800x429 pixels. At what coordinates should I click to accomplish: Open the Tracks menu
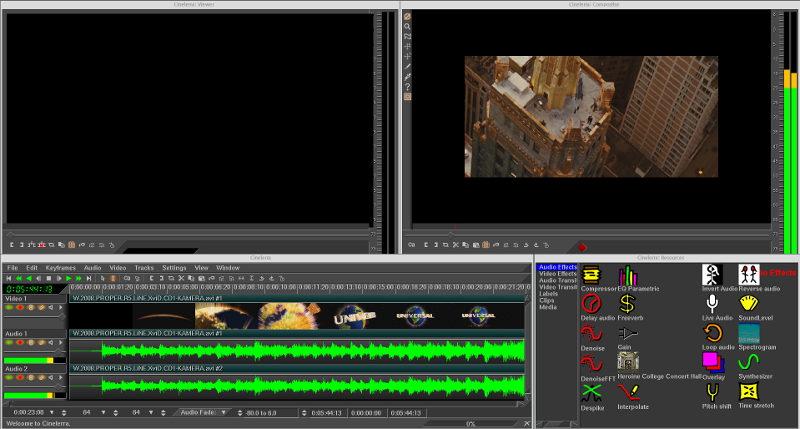point(144,268)
